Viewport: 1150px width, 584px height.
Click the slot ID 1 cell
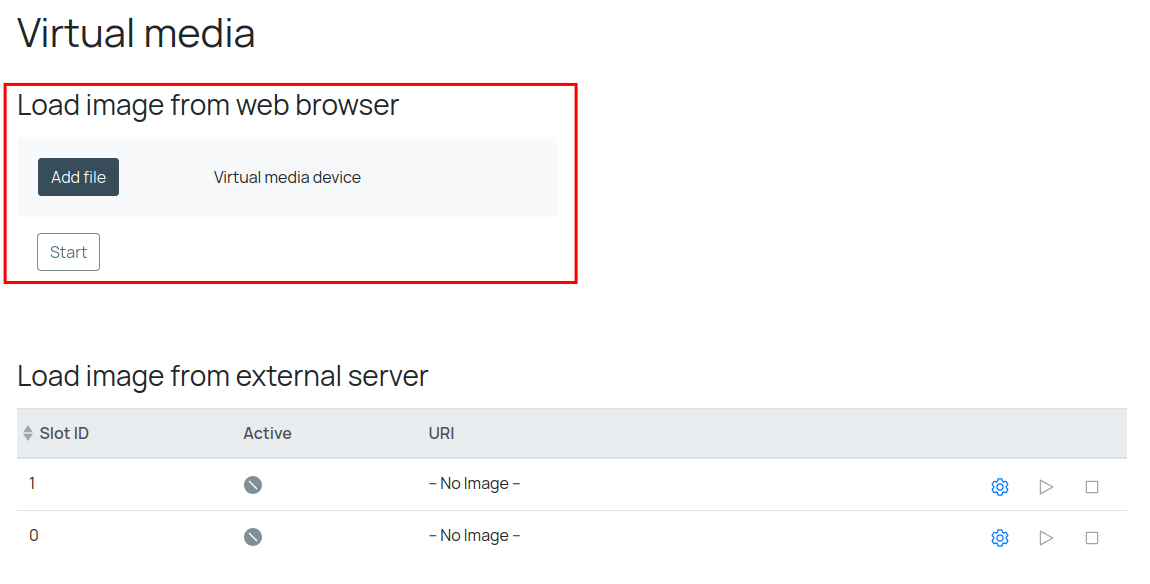tap(32, 484)
